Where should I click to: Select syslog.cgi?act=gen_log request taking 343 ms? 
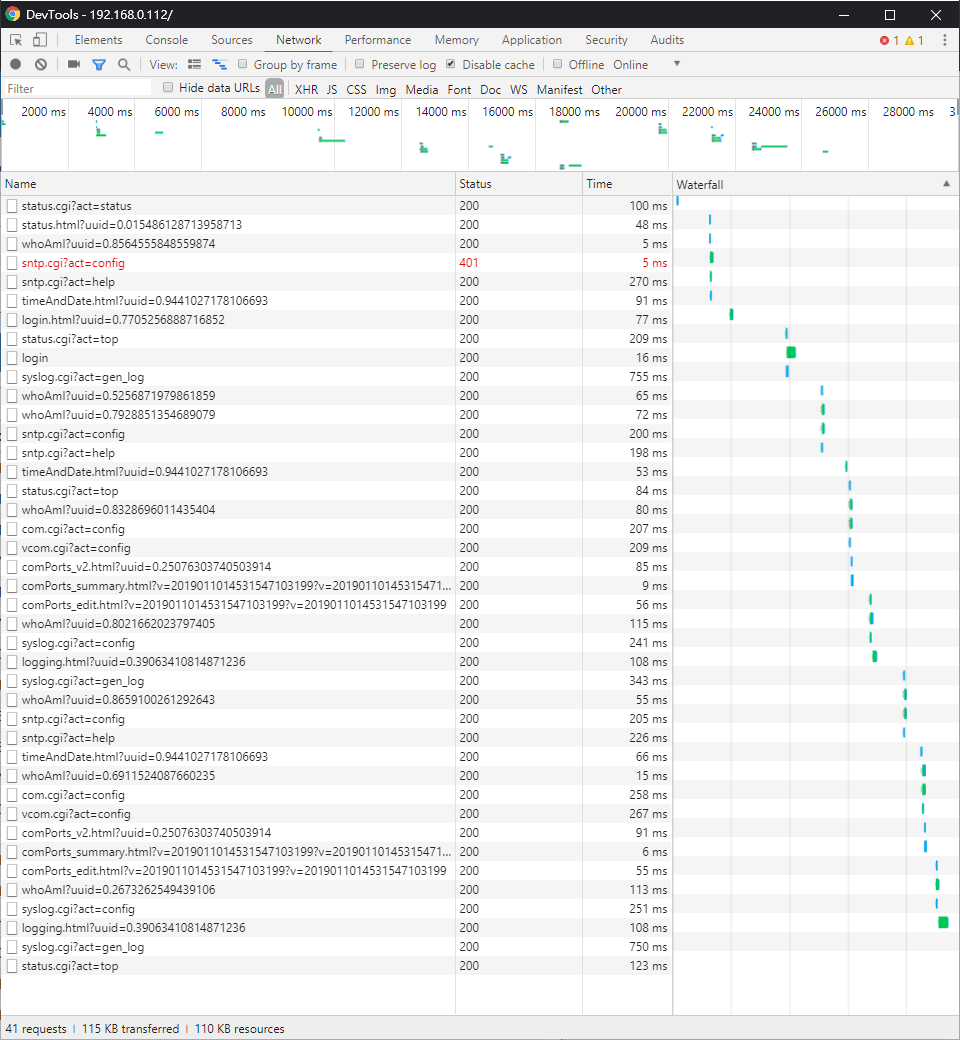pos(336,681)
